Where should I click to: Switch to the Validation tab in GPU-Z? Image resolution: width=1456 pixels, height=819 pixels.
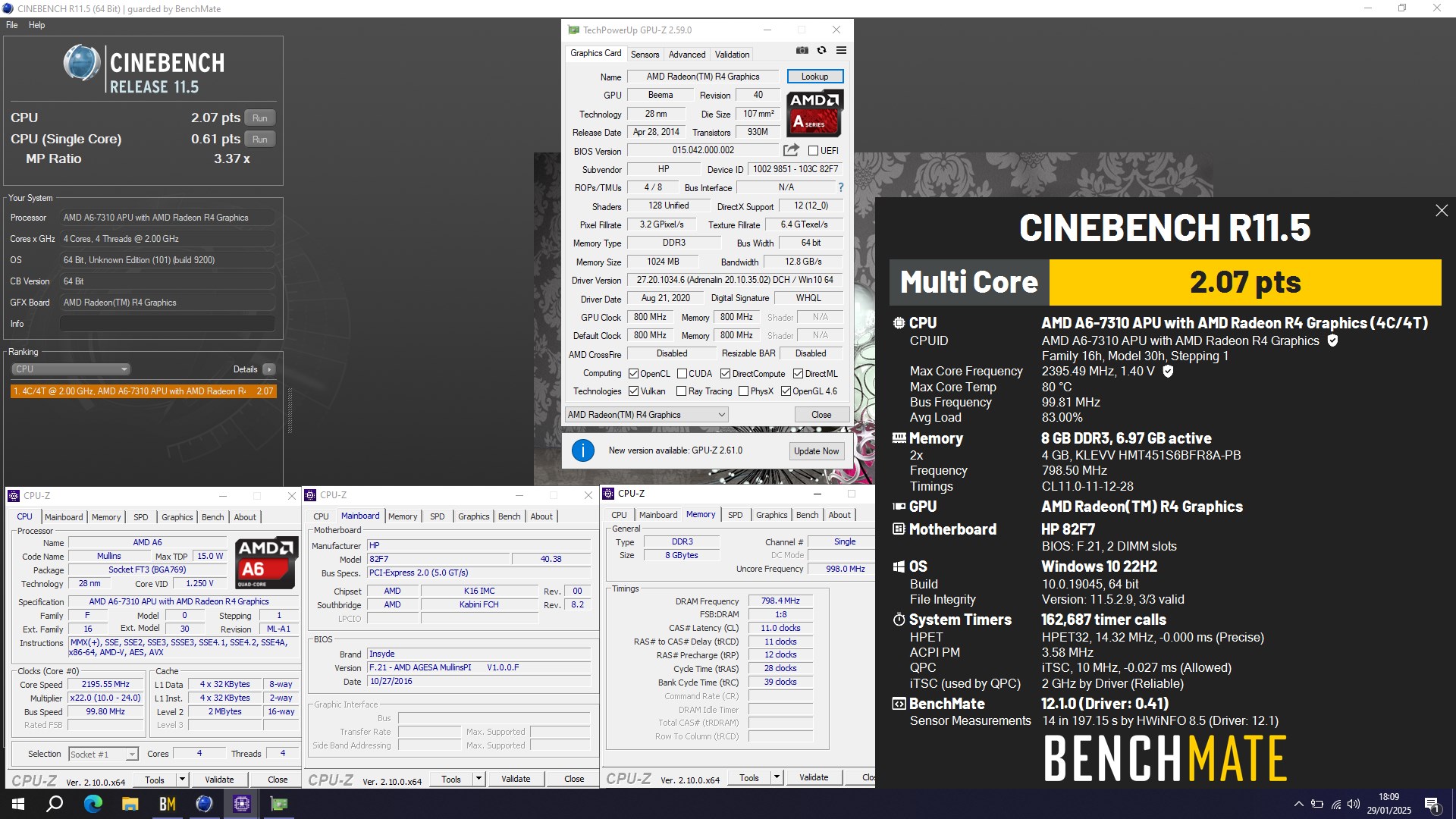pos(732,55)
